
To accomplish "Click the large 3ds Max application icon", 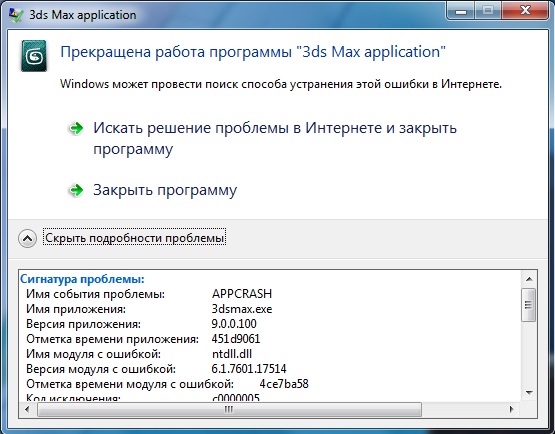I will 34,56.
